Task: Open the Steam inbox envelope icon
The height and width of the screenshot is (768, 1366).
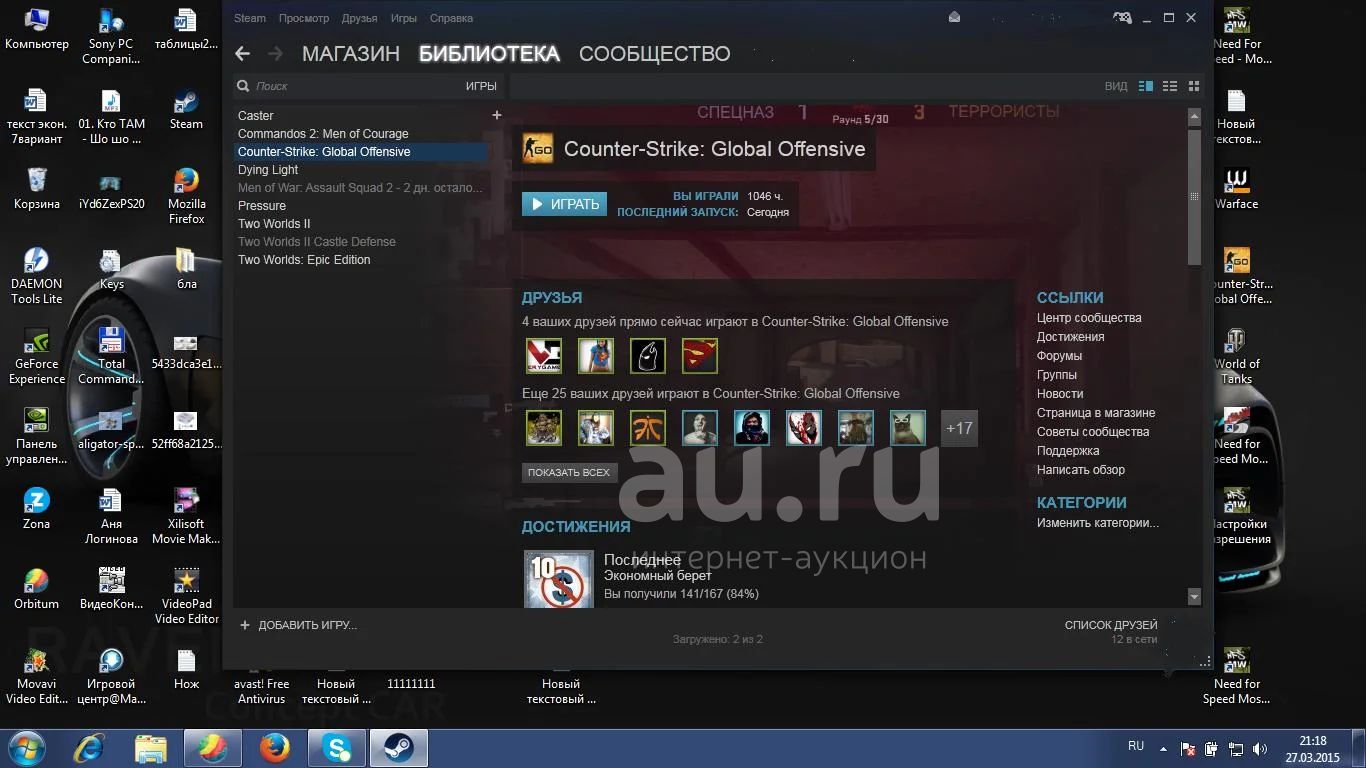Action: 955,17
